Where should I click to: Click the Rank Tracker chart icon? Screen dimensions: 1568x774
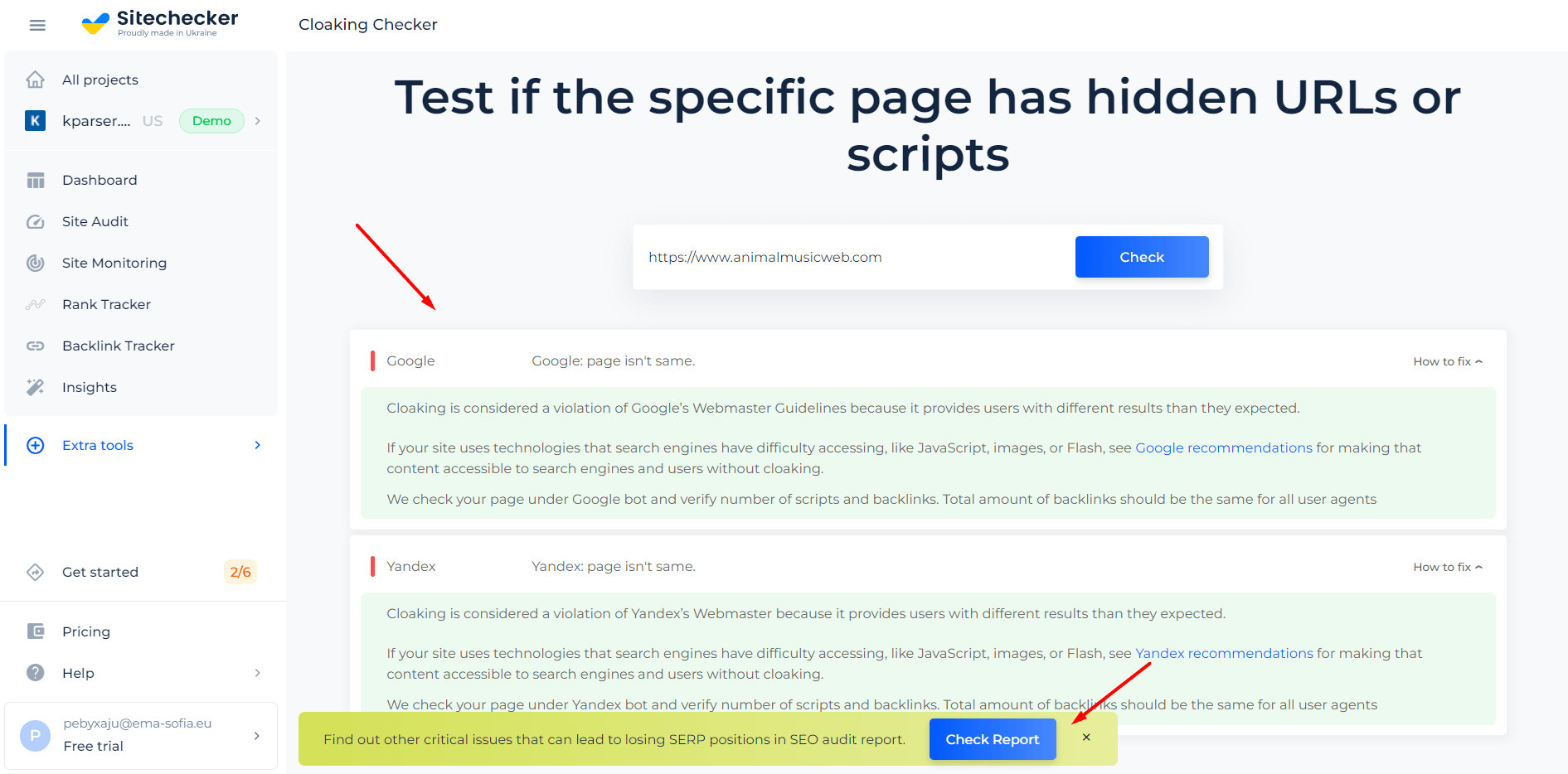(x=35, y=304)
